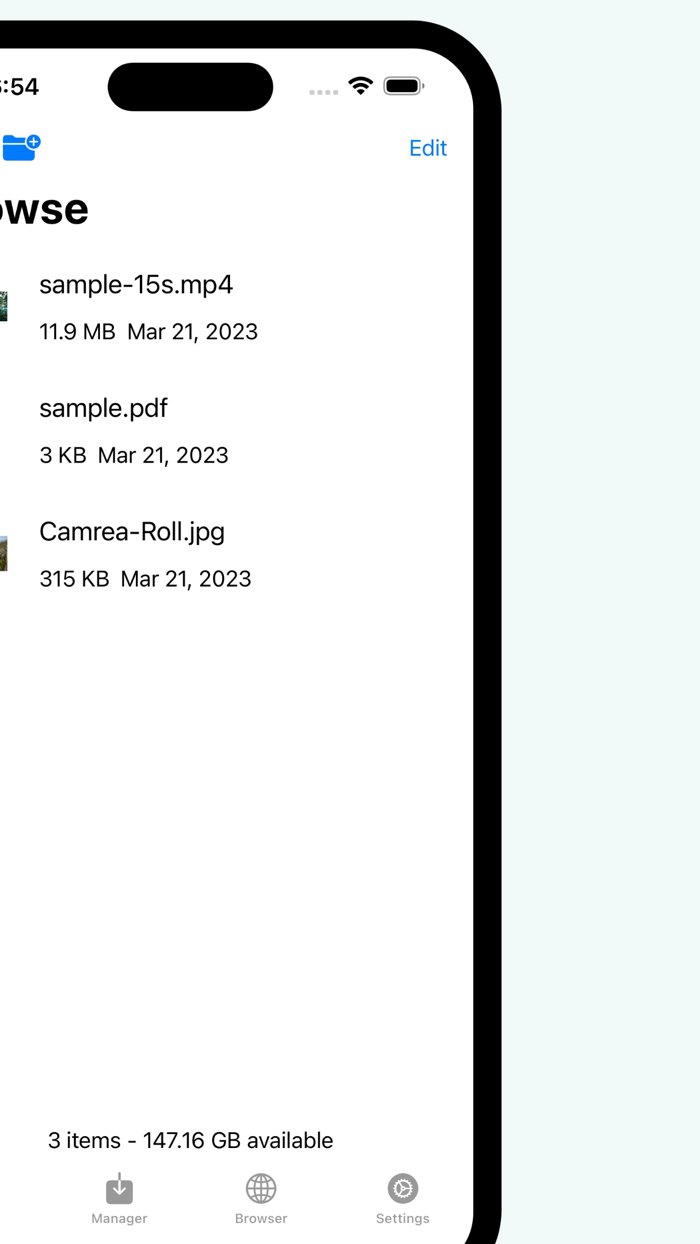Screen dimensions: 700x1244
Task: Tap the Browser globe icon
Action: pyautogui.click(x=261, y=1188)
